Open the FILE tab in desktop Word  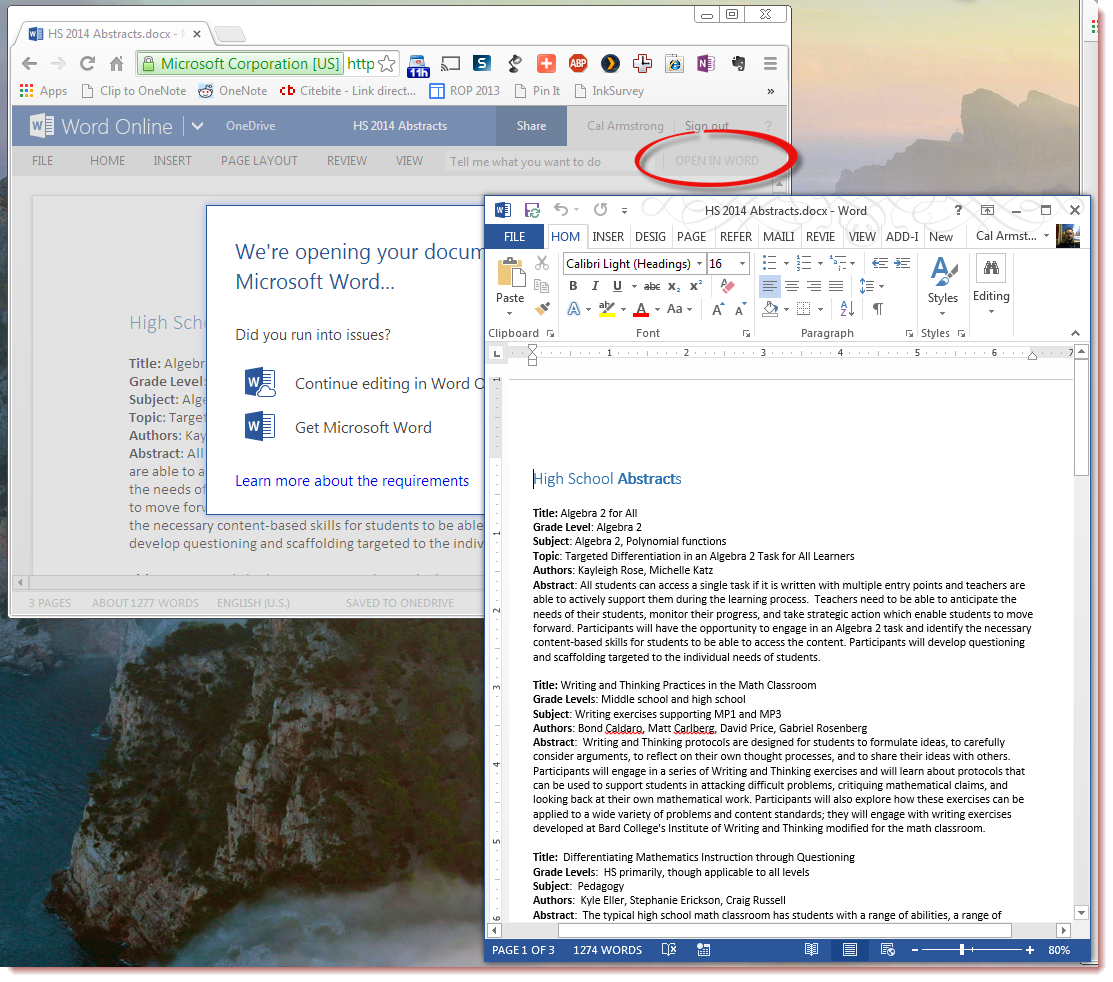point(515,236)
